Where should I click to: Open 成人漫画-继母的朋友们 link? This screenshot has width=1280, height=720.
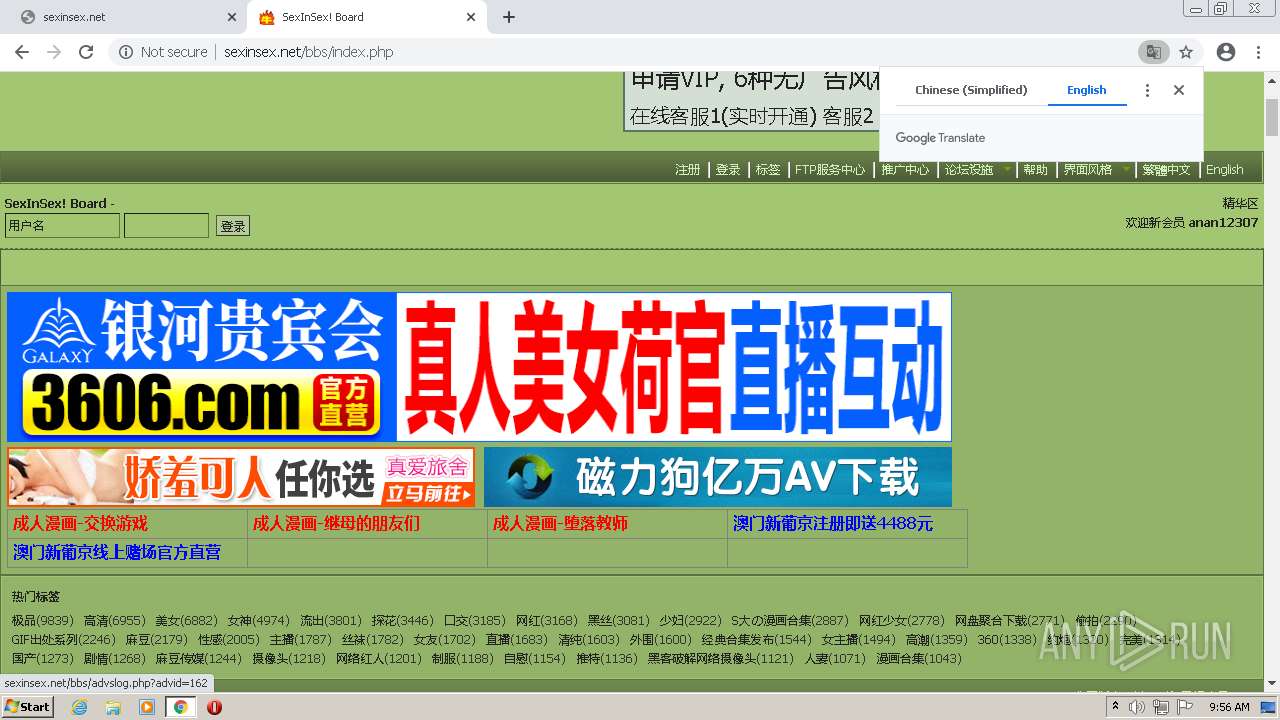tap(336, 524)
